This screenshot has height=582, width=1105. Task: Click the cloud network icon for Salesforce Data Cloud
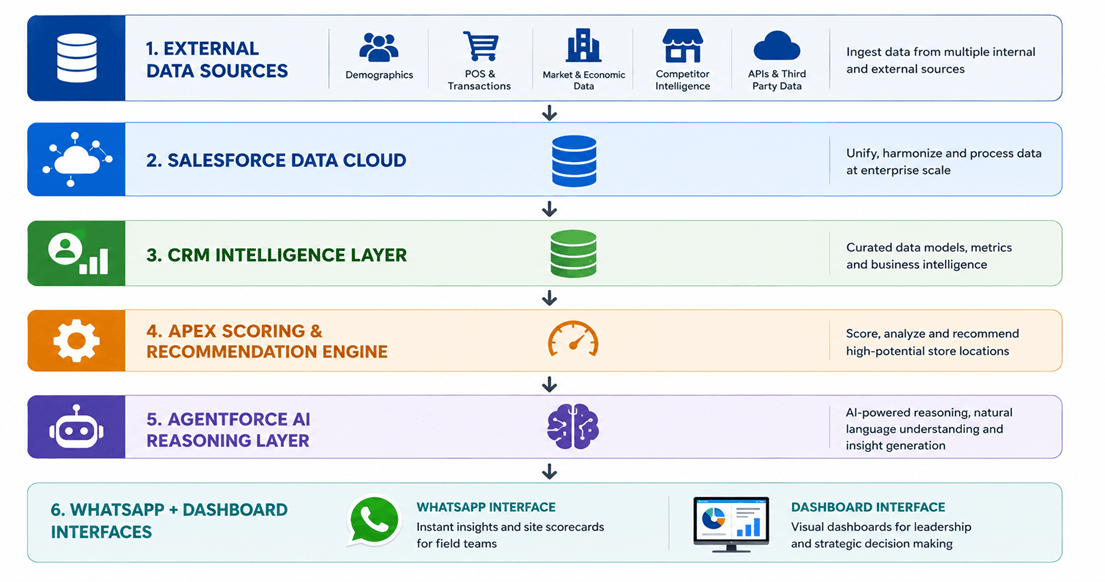77,159
